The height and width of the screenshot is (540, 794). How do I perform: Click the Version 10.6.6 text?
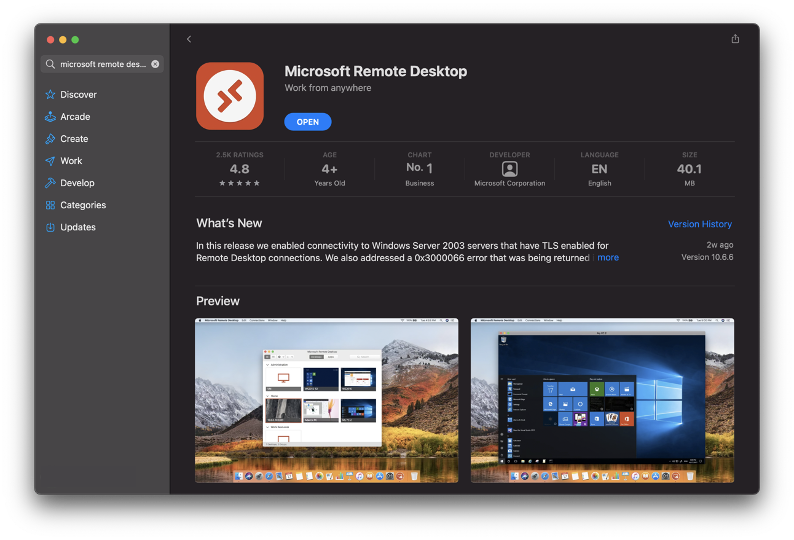click(x=707, y=257)
